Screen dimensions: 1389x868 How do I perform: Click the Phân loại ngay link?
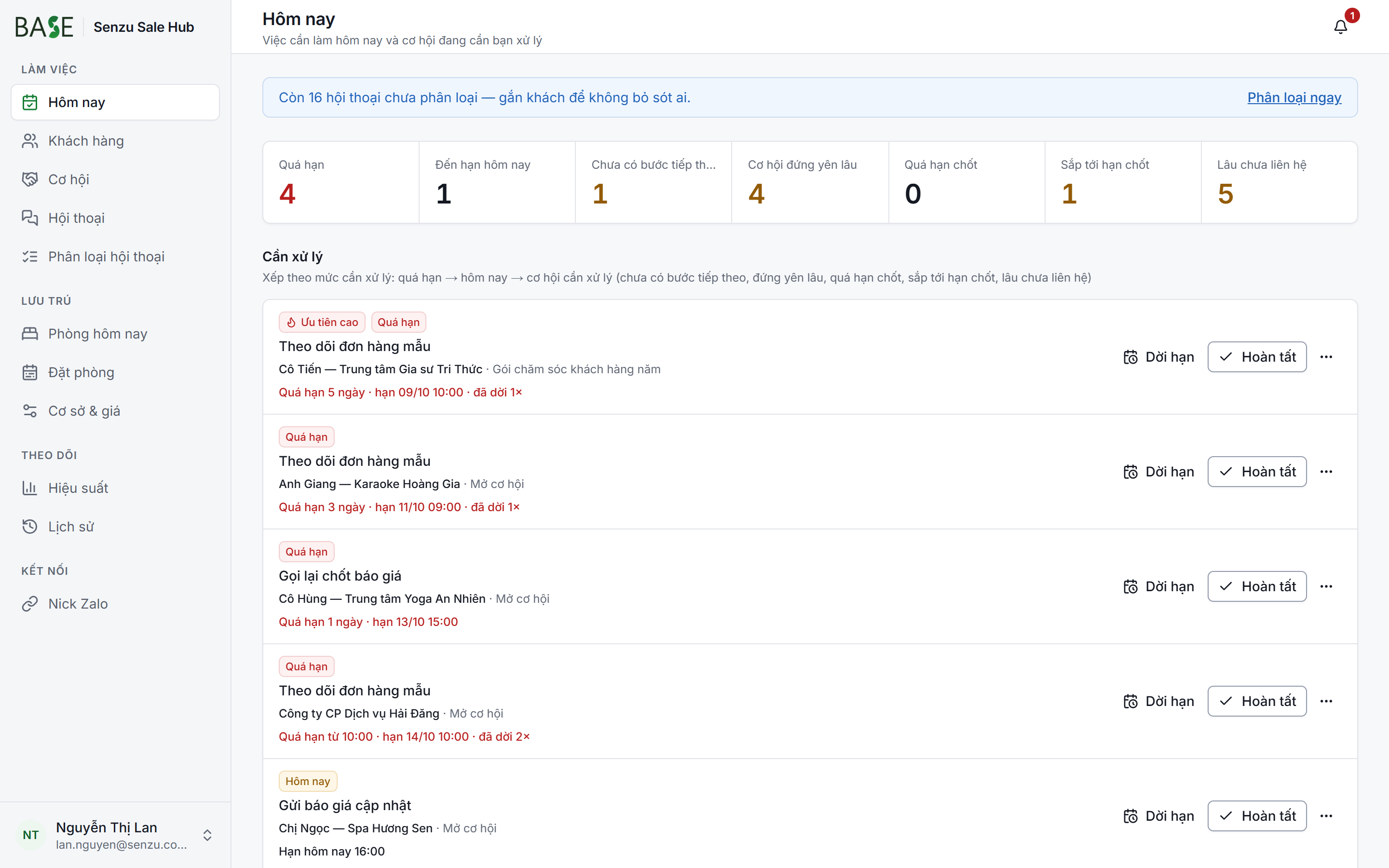1294,97
